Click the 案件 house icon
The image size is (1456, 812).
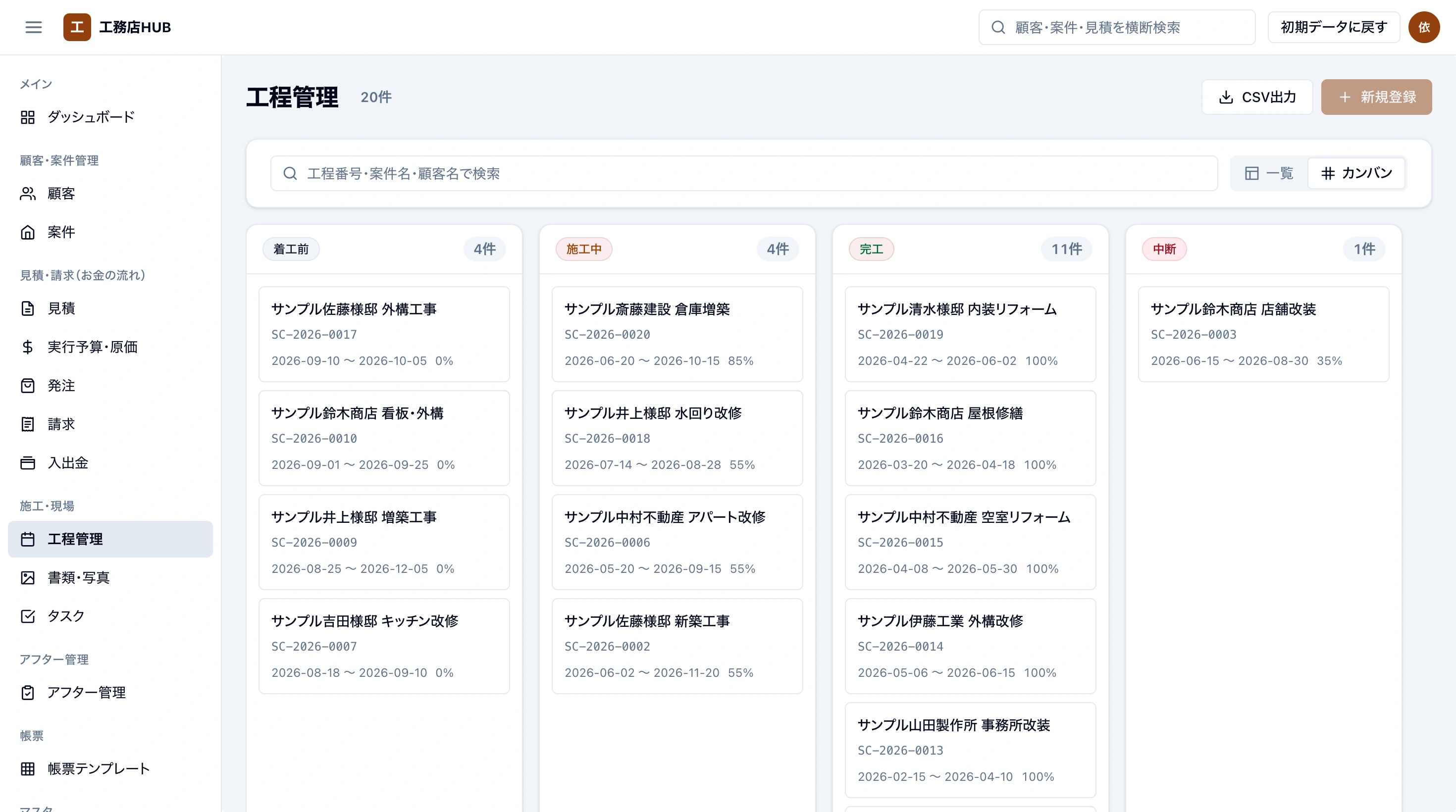pos(28,232)
